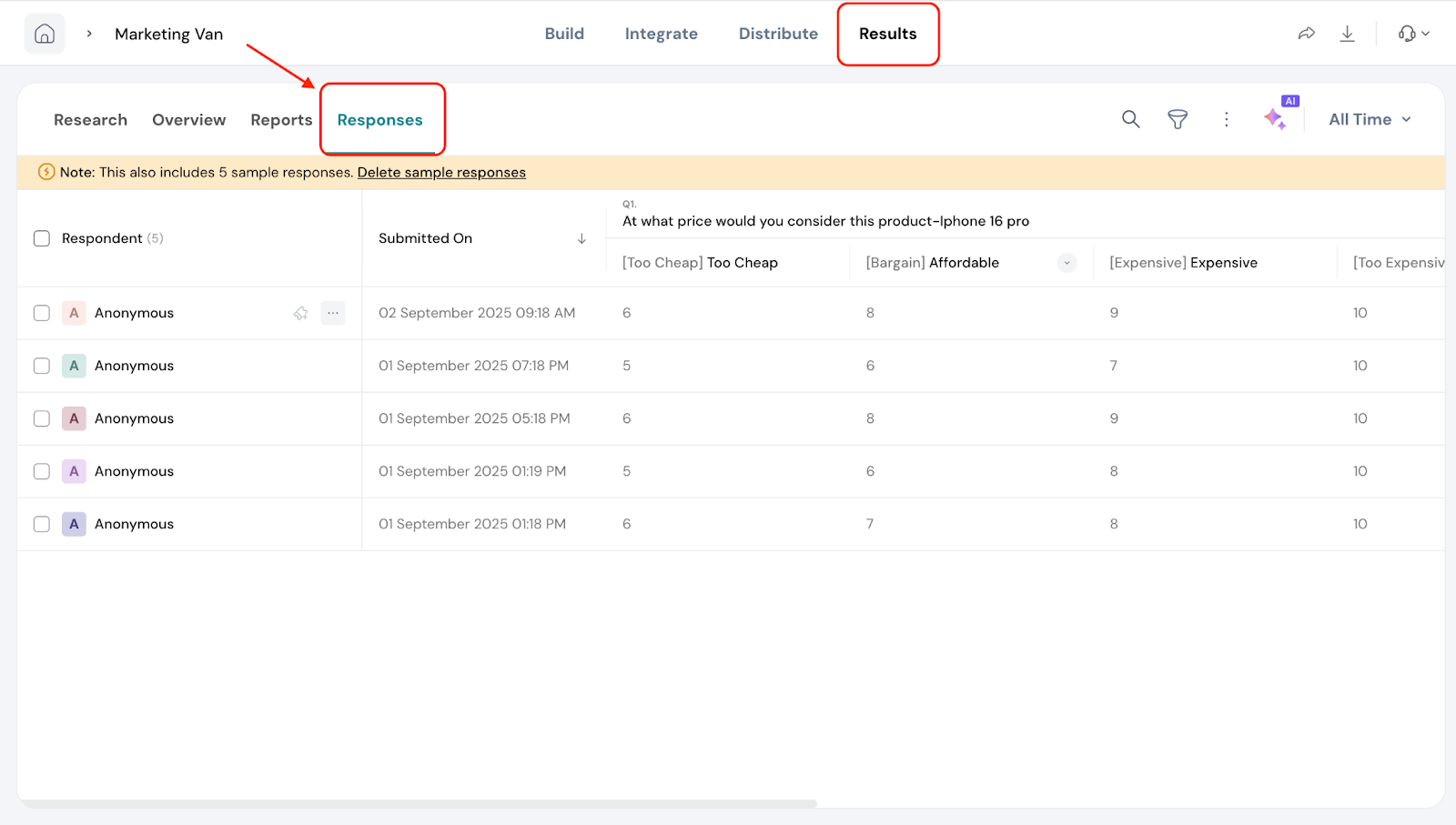This screenshot has height=825, width=1456.
Task: Click the pin icon on first respondent row
Action: [x=300, y=313]
